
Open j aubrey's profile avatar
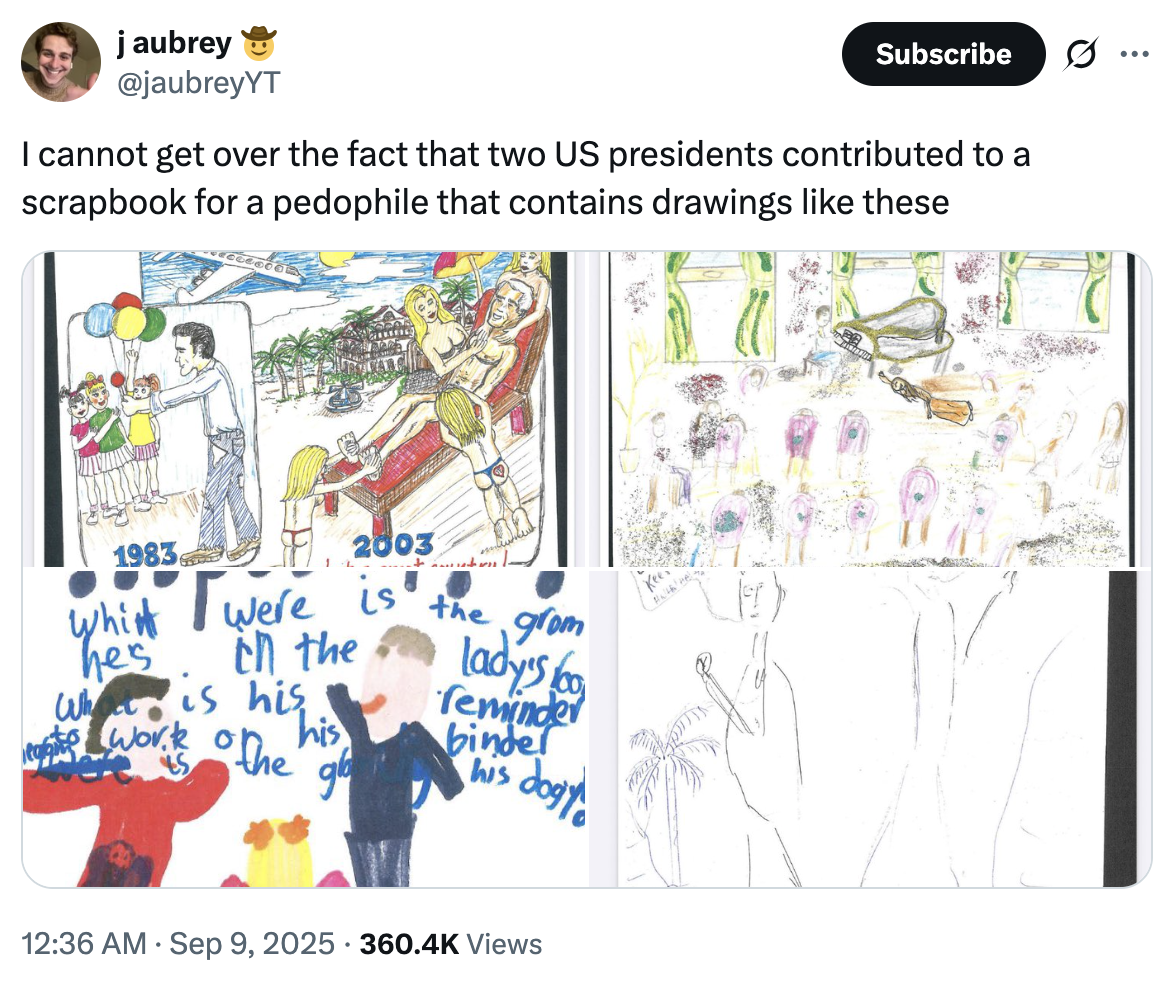[61, 62]
